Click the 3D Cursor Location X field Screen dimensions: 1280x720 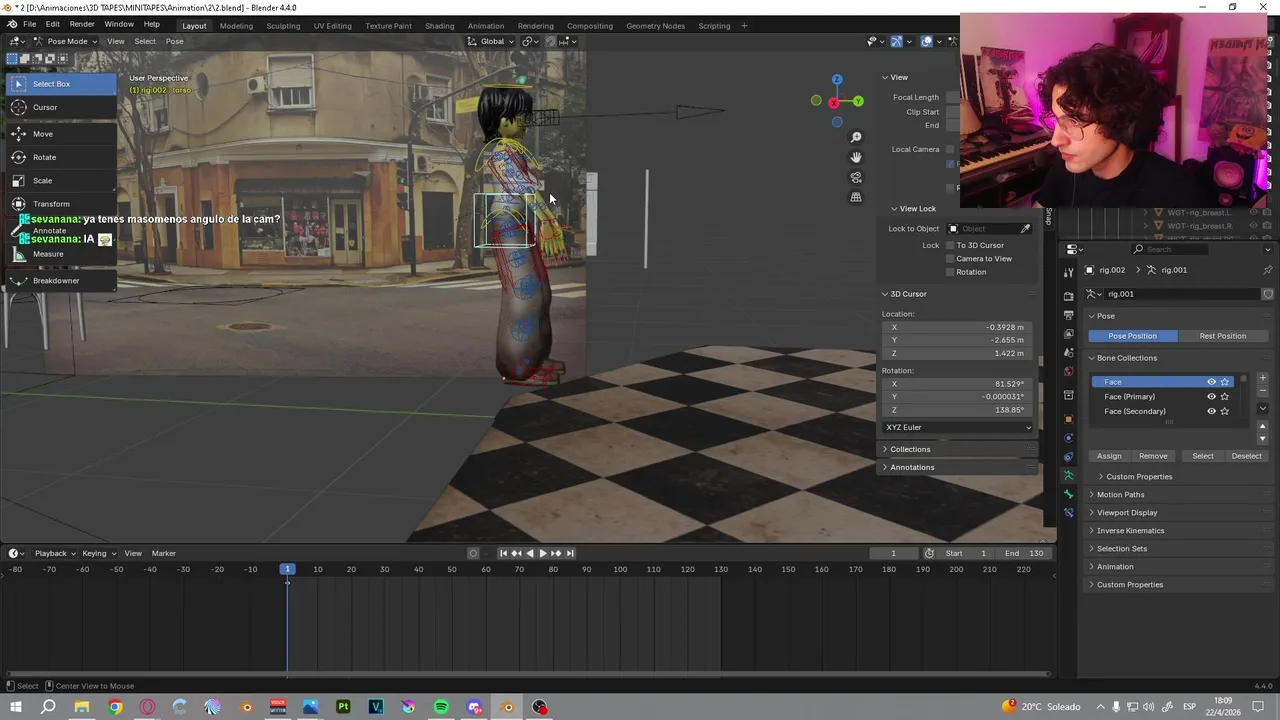pyautogui.click(x=957, y=327)
